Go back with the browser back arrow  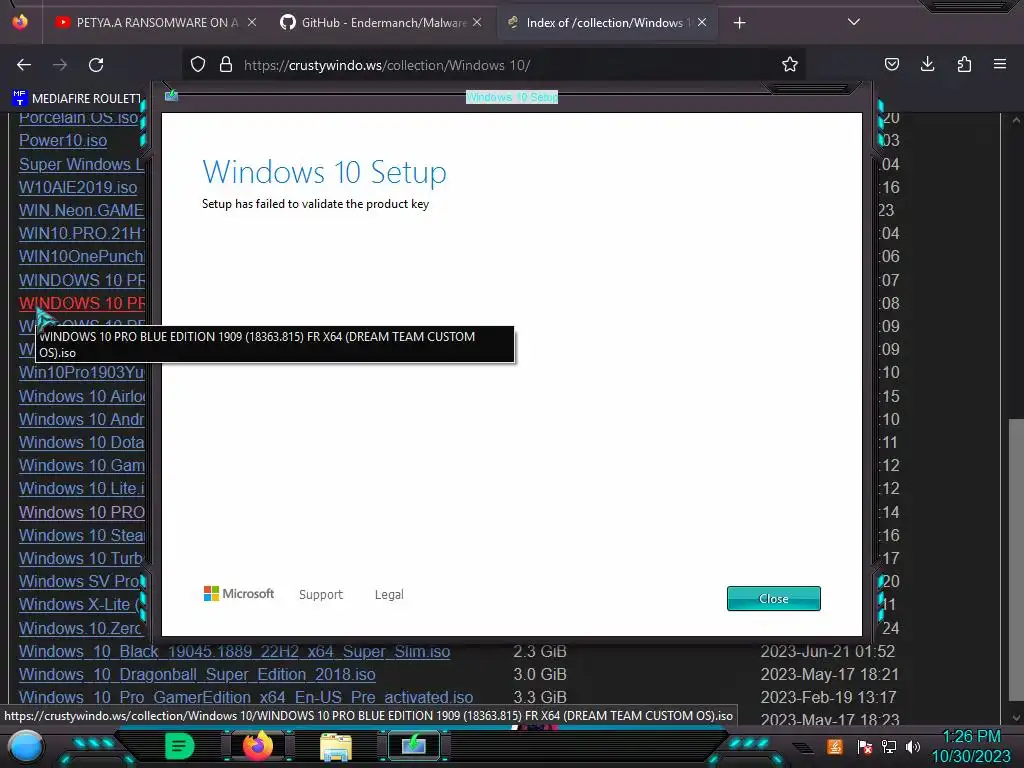(x=24, y=65)
